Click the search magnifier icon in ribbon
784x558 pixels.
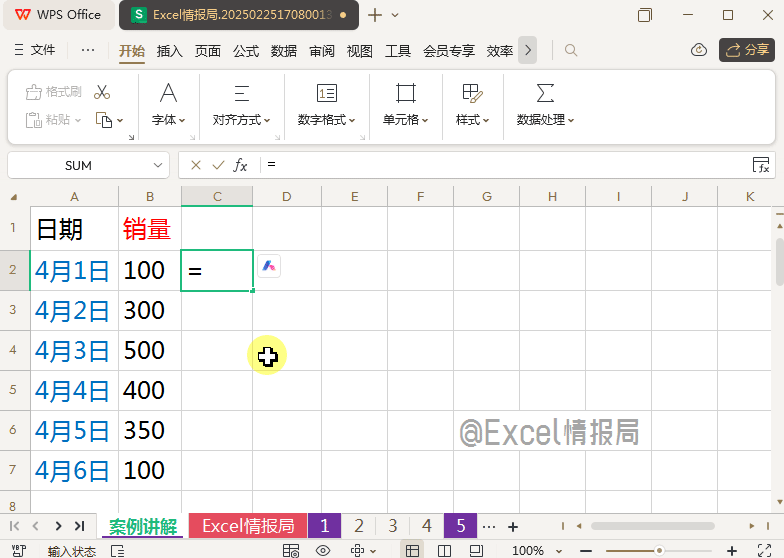click(x=571, y=50)
